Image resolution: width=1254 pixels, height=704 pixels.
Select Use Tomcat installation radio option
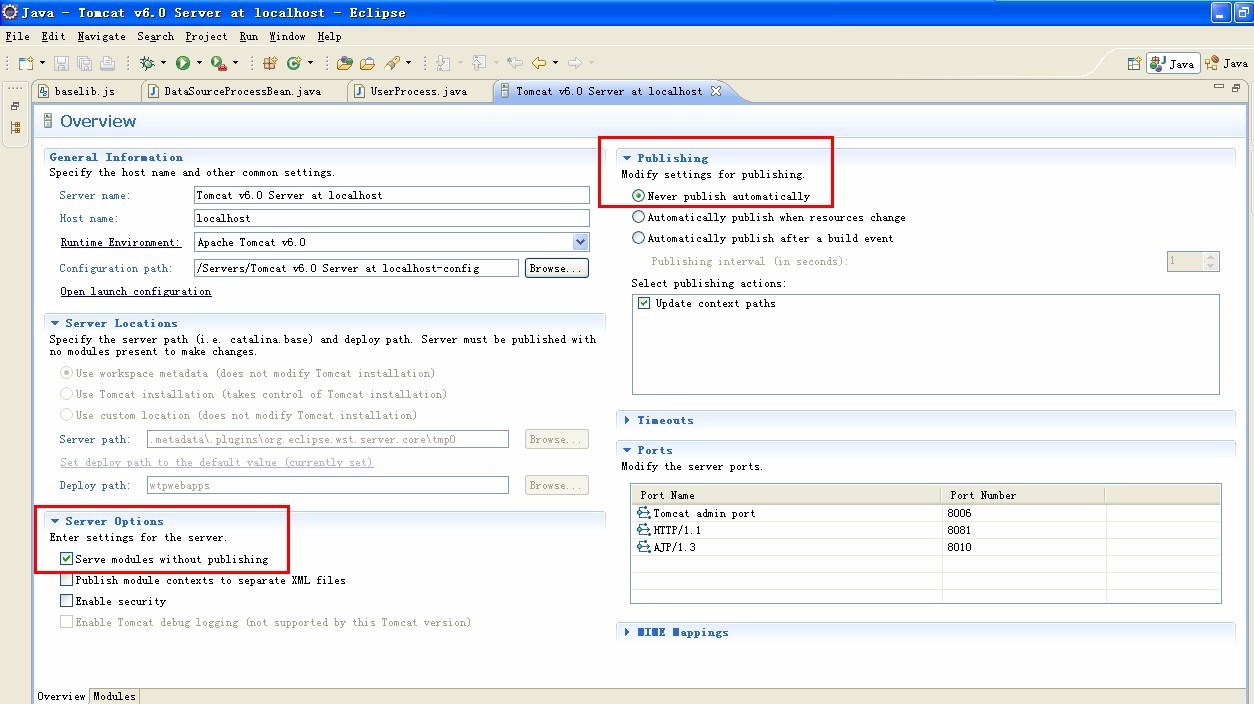(x=66, y=394)
